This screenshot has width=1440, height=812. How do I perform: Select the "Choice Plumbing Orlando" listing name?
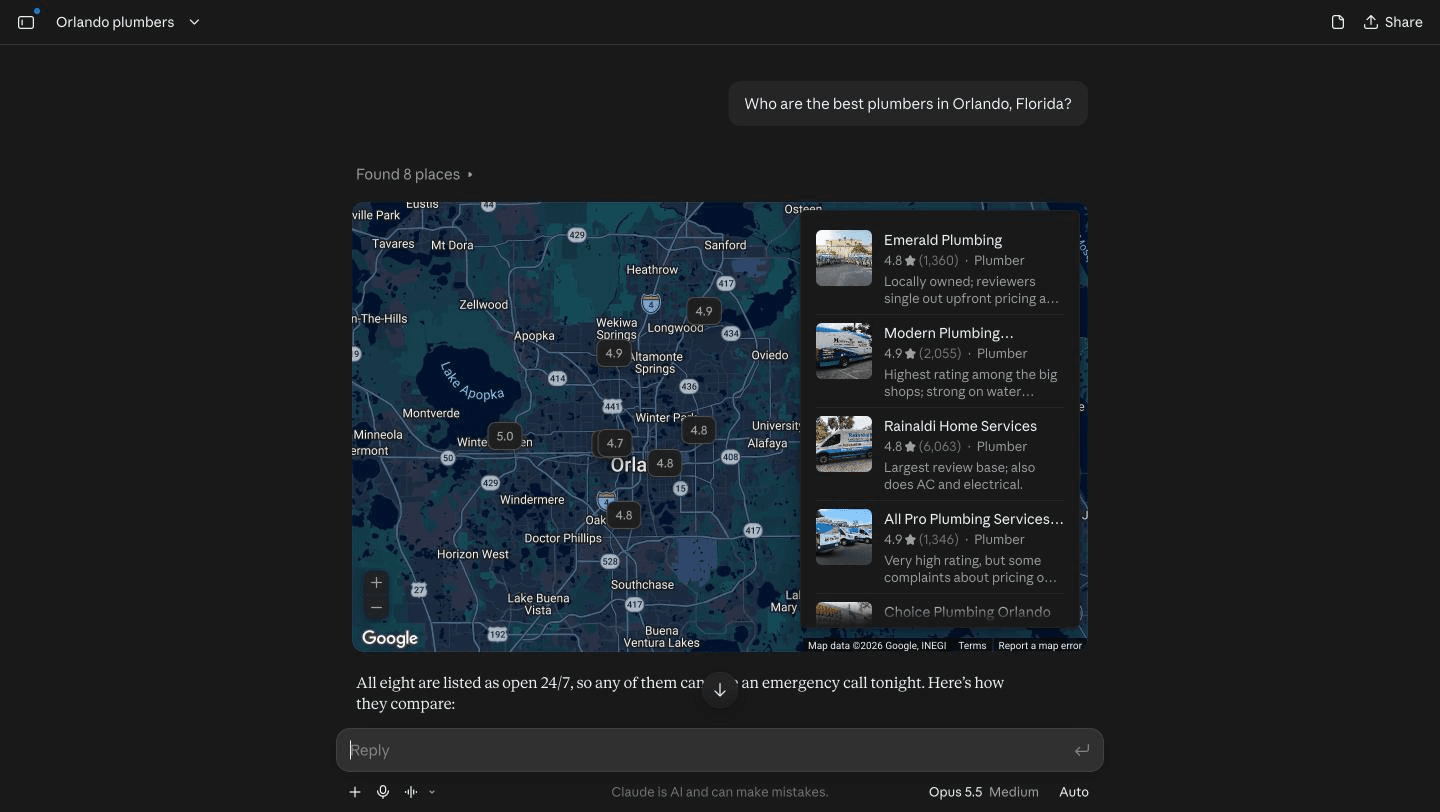point(967,612)
